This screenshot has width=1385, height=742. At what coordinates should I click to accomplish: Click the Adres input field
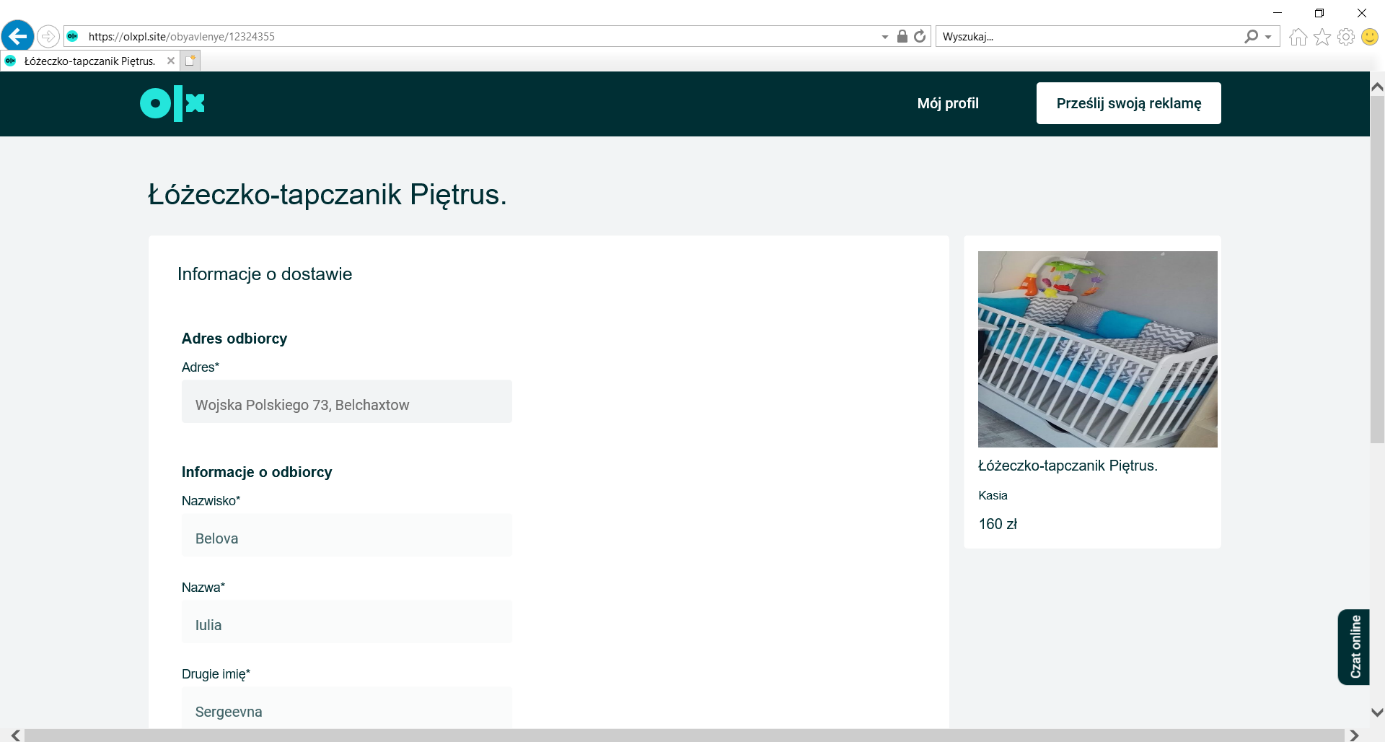pos(346,402)
